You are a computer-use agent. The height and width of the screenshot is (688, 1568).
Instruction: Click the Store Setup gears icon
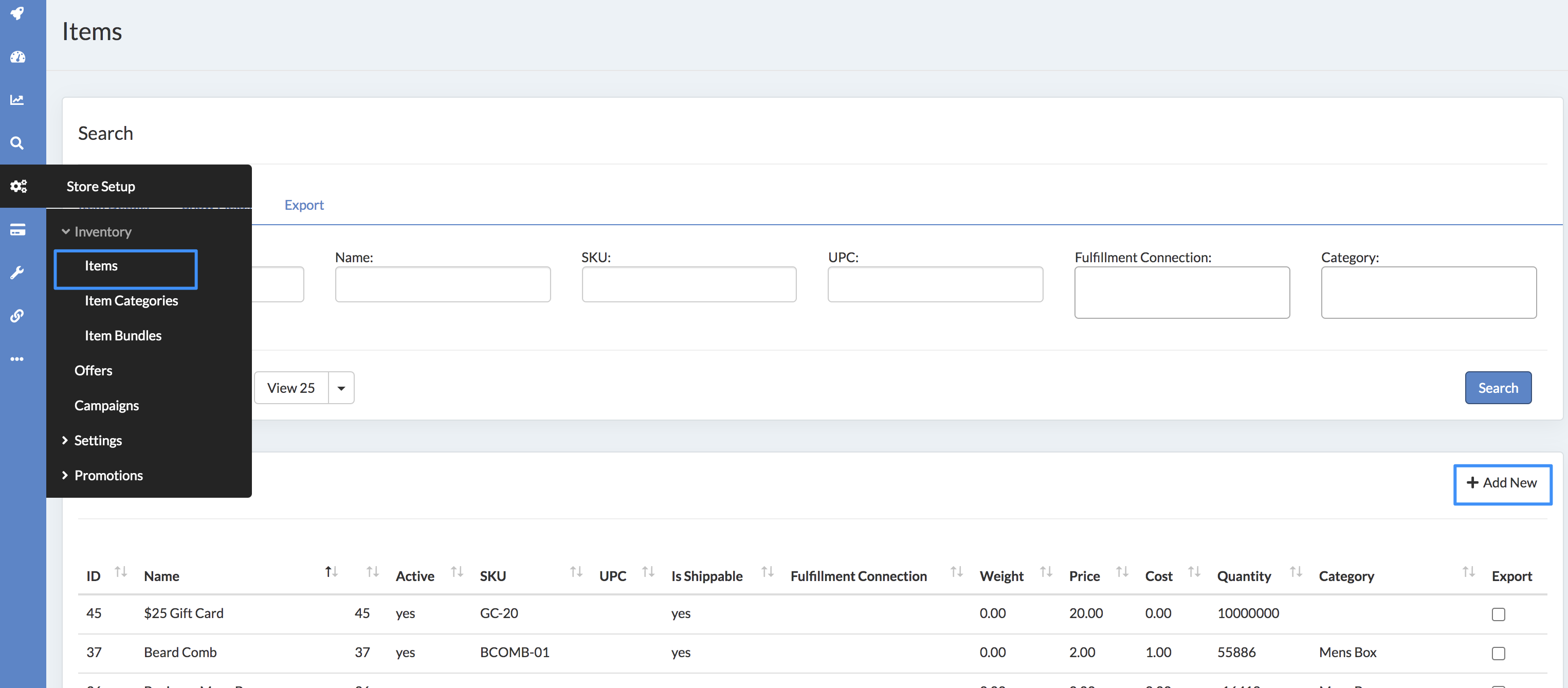[19, 186]
